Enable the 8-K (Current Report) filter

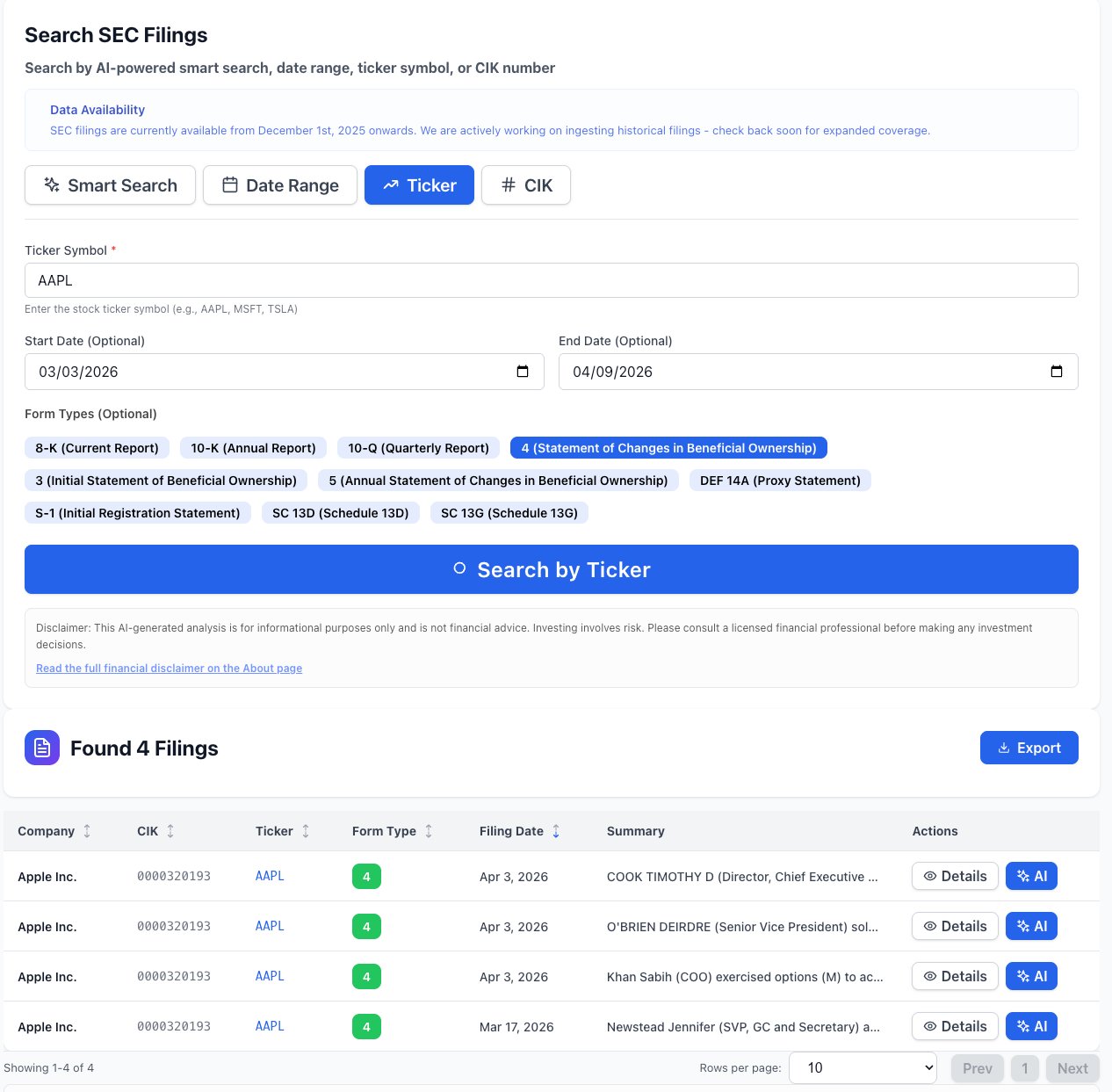97,448
